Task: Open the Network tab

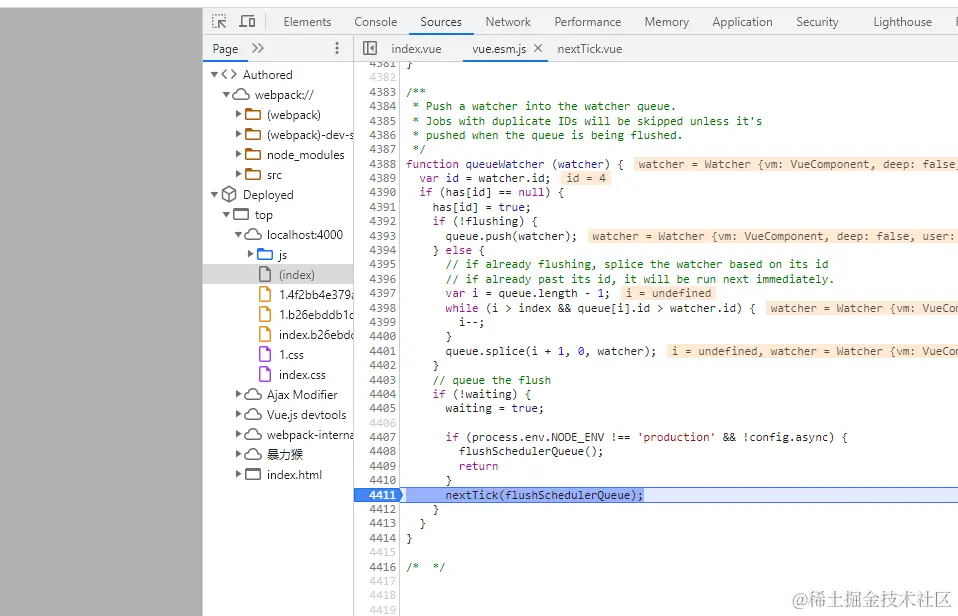Action: pyautogui.click(x=508, y=22)
